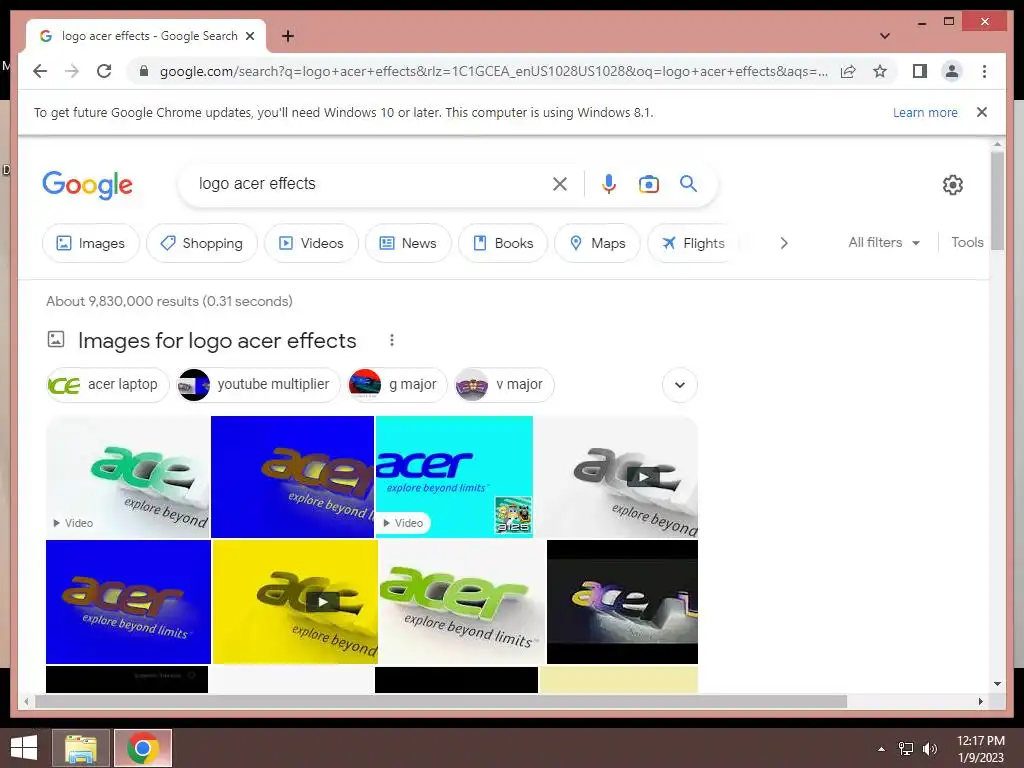Clear the search box with X

coord(560,184)
